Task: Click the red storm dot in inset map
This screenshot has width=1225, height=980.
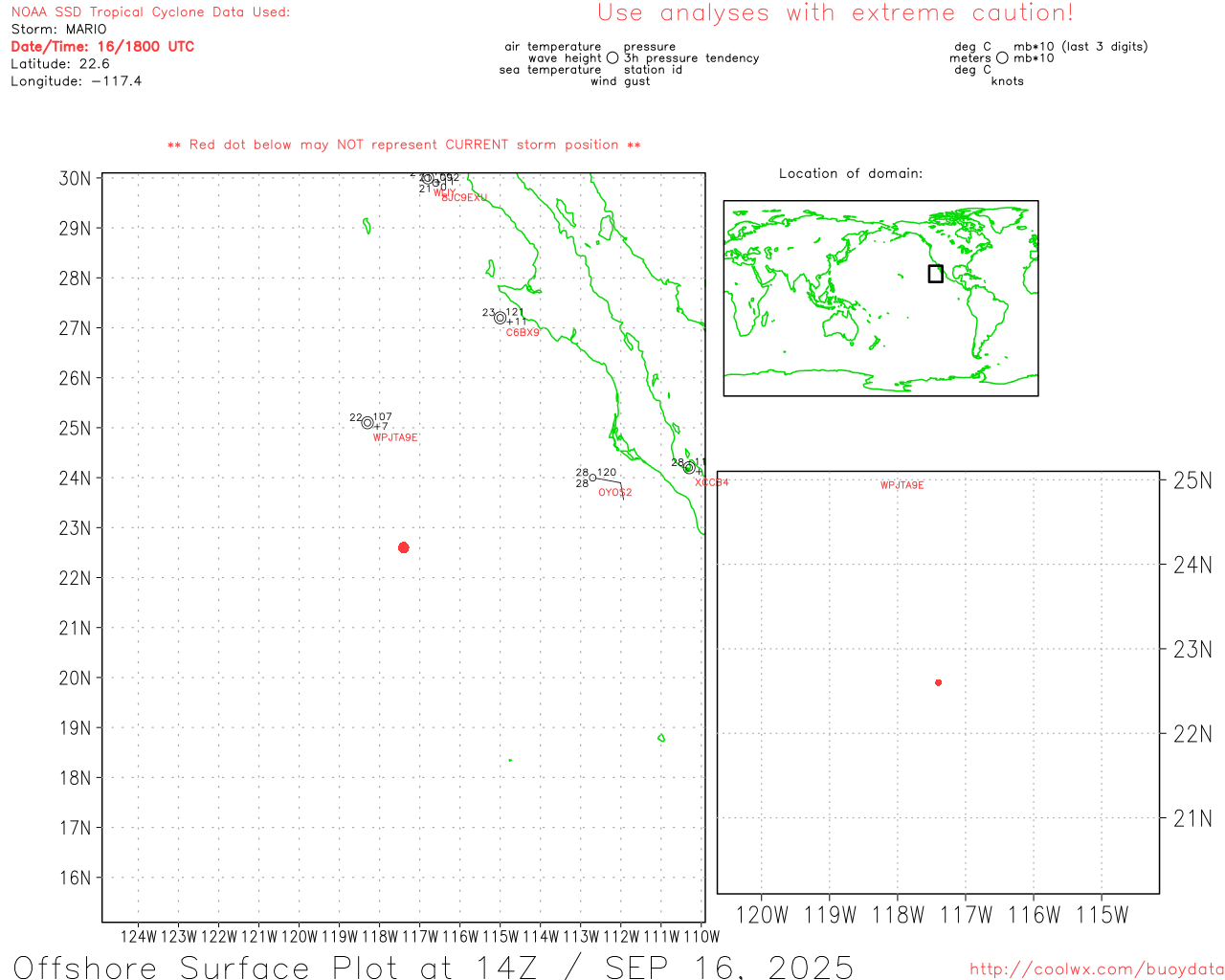Action: click(939, 682)
